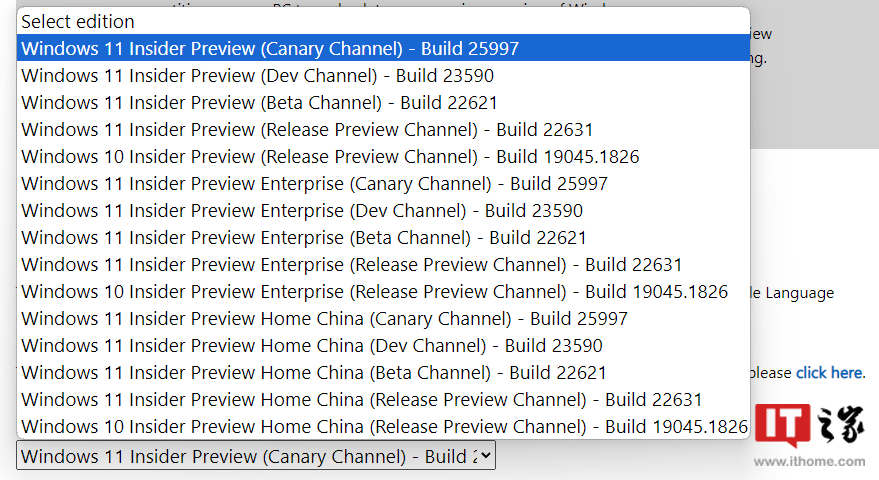Pick Windows 10 Enterprise Release Preview option

click(x=374, y=291)
